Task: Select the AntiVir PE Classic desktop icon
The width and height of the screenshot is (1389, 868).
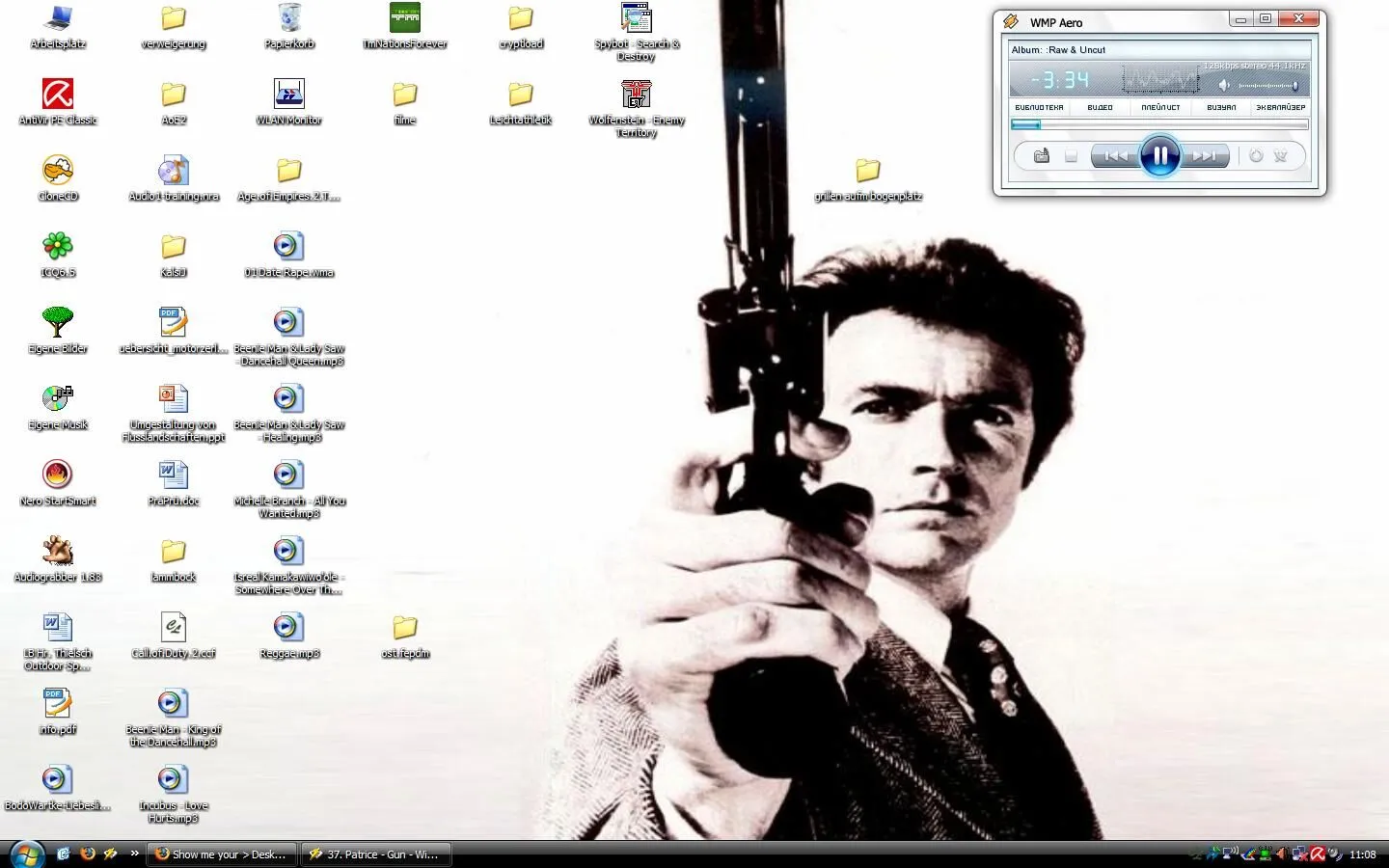Action: (x=58, y=95)
